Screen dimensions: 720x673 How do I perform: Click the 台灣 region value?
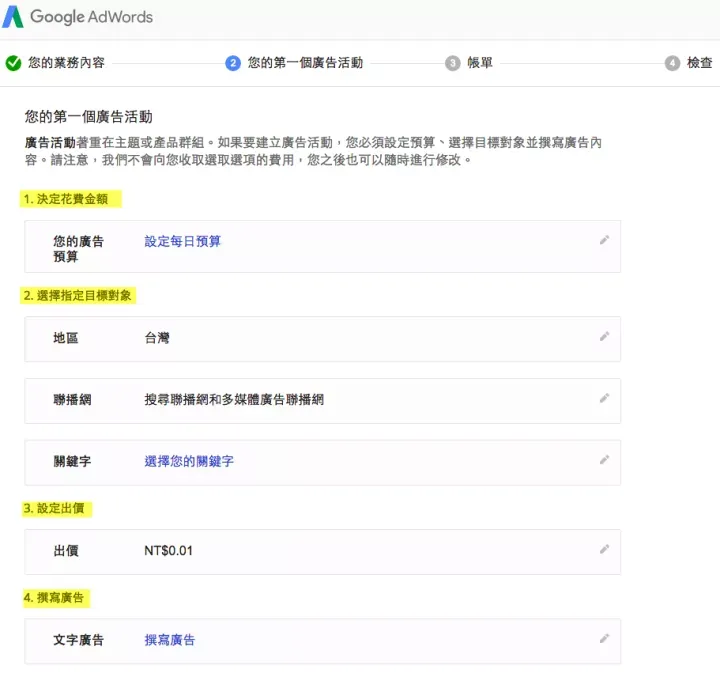tap(157, 338)
